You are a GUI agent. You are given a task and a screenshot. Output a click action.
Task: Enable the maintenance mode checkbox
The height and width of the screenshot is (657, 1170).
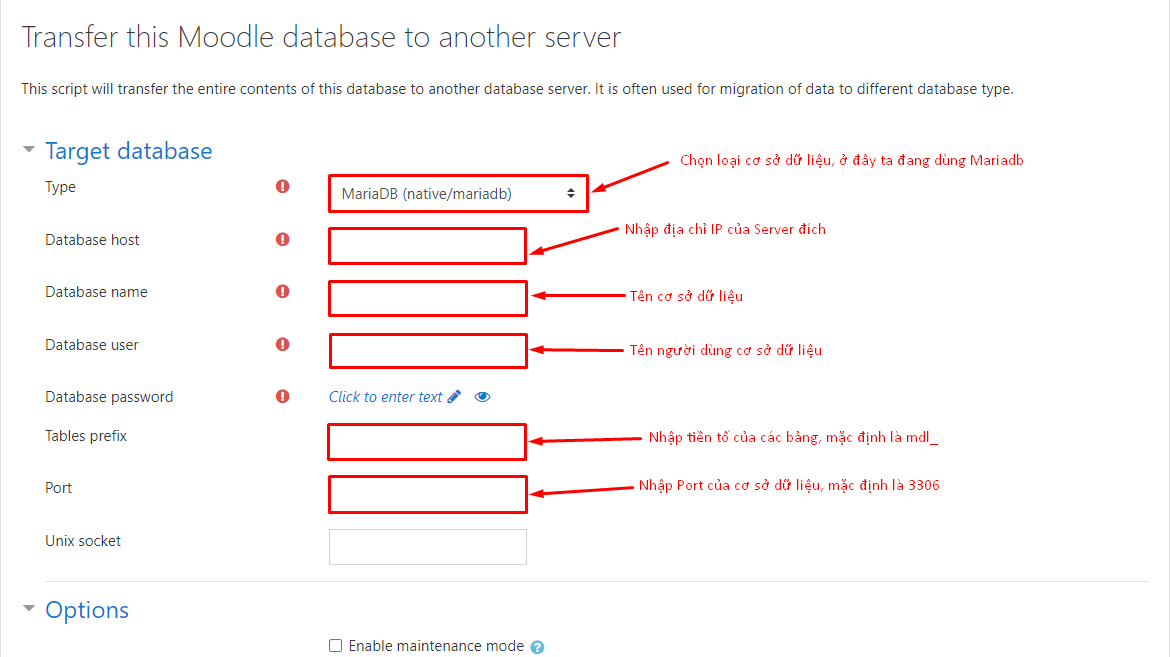[x=336, y=645]
